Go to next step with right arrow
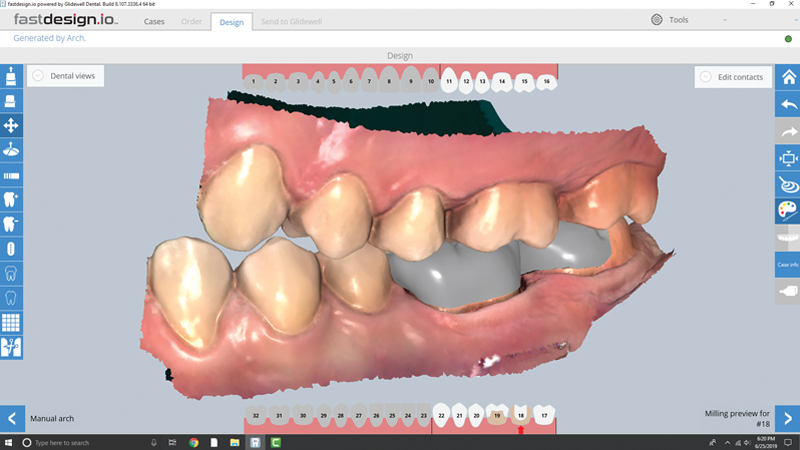Screen dimensions: 800x450 (788, 418)
